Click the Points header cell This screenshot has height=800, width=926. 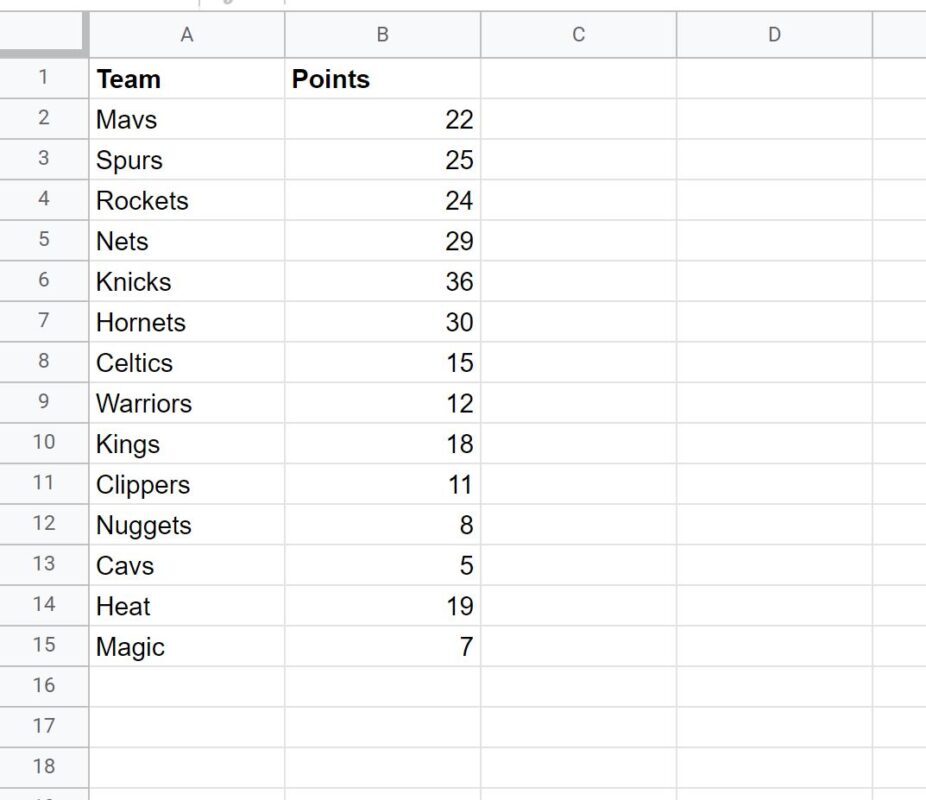[x=383, y=79]
